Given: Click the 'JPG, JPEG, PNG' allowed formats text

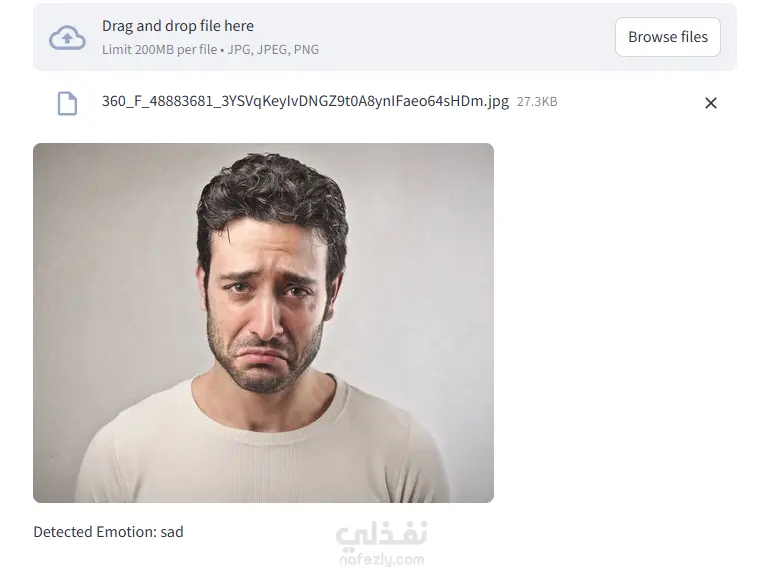Looking at the screenshot, I should [x=273, y=50].
